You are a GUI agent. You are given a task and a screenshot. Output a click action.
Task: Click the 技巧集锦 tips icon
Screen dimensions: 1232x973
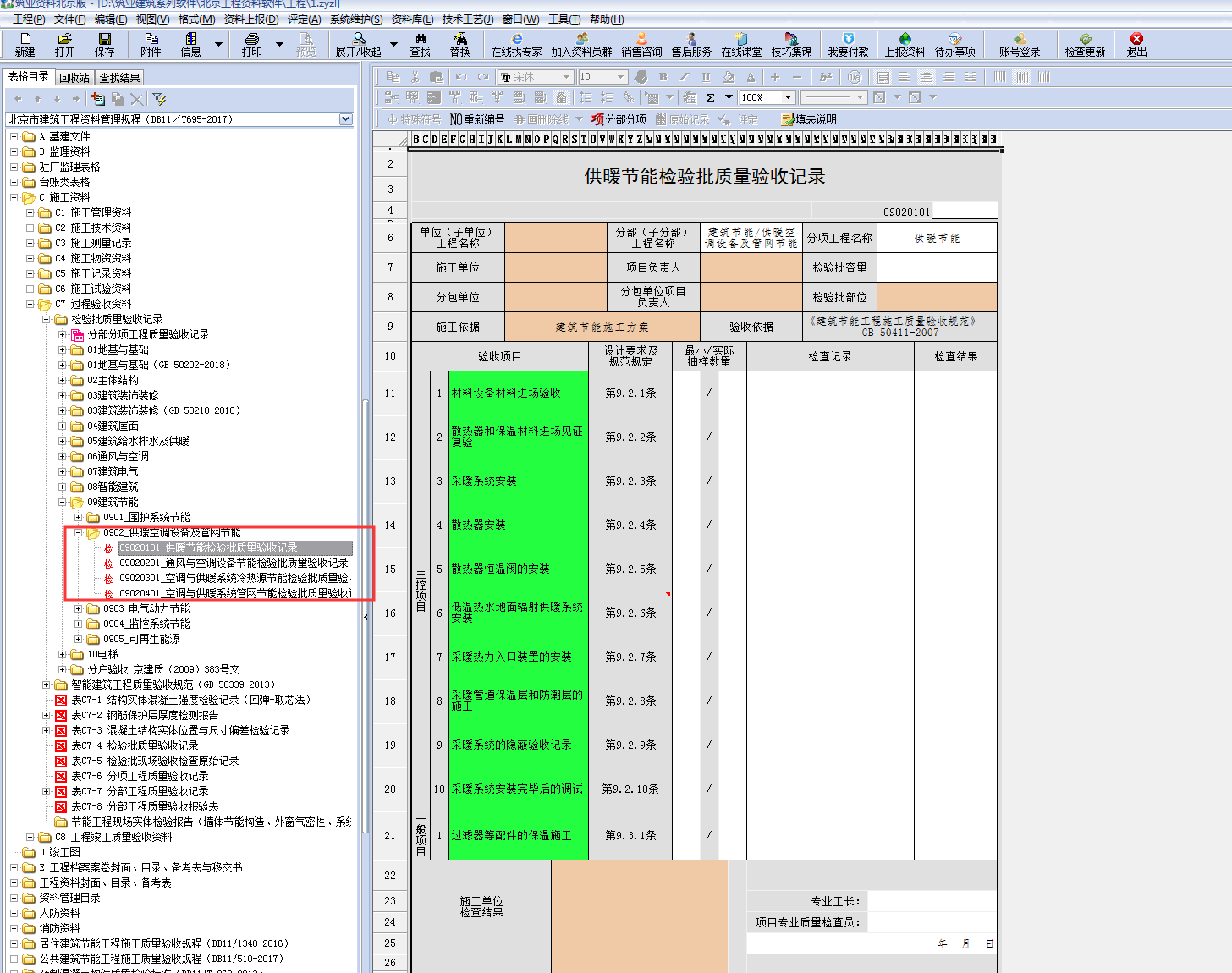coord(791,45)
